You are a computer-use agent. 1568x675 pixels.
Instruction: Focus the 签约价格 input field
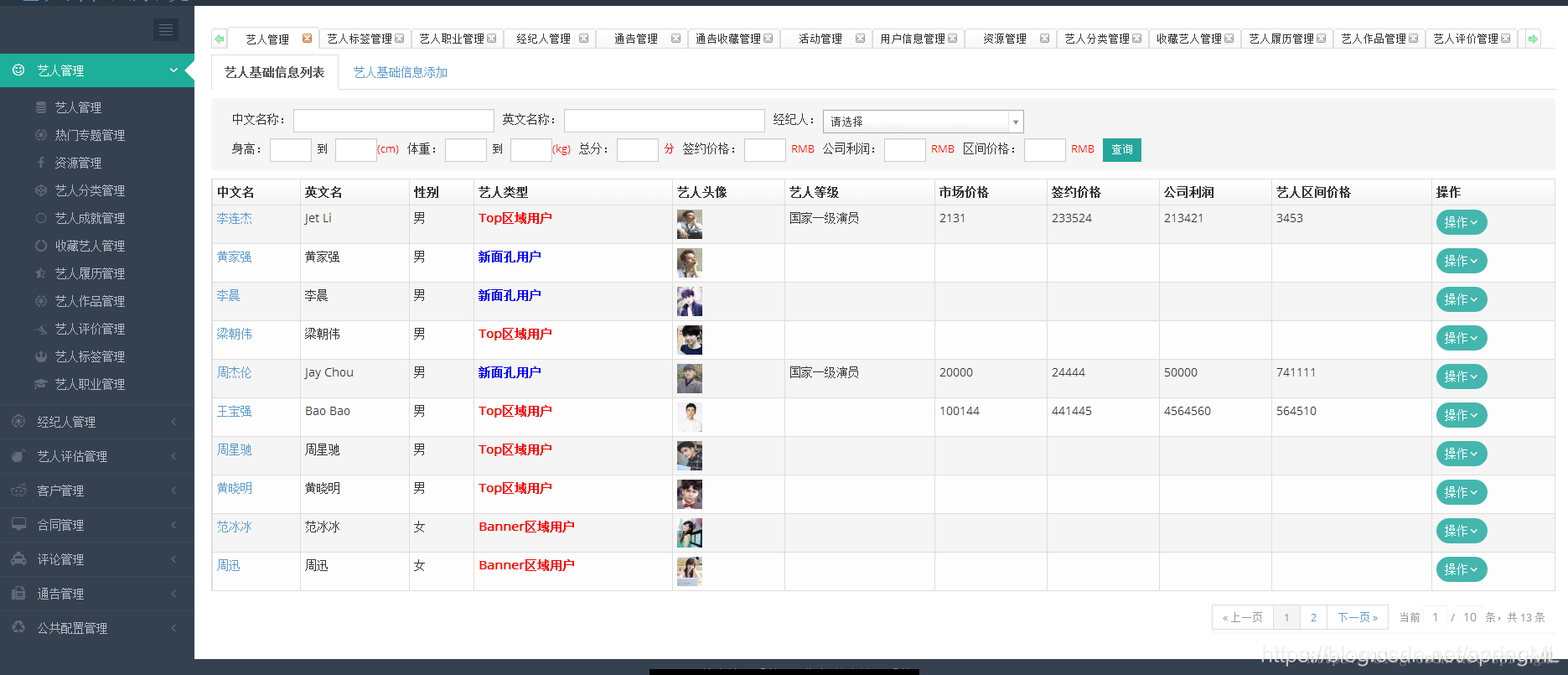[765, 150]
